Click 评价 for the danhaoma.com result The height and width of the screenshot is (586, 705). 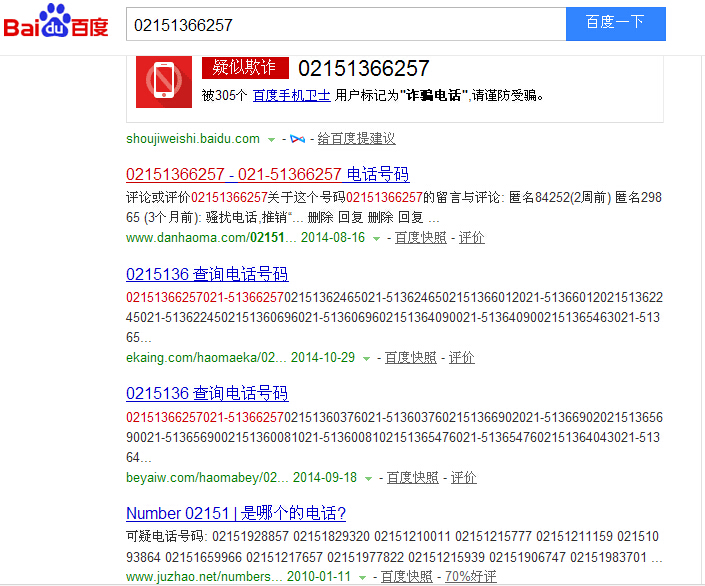tap(471, 237)
